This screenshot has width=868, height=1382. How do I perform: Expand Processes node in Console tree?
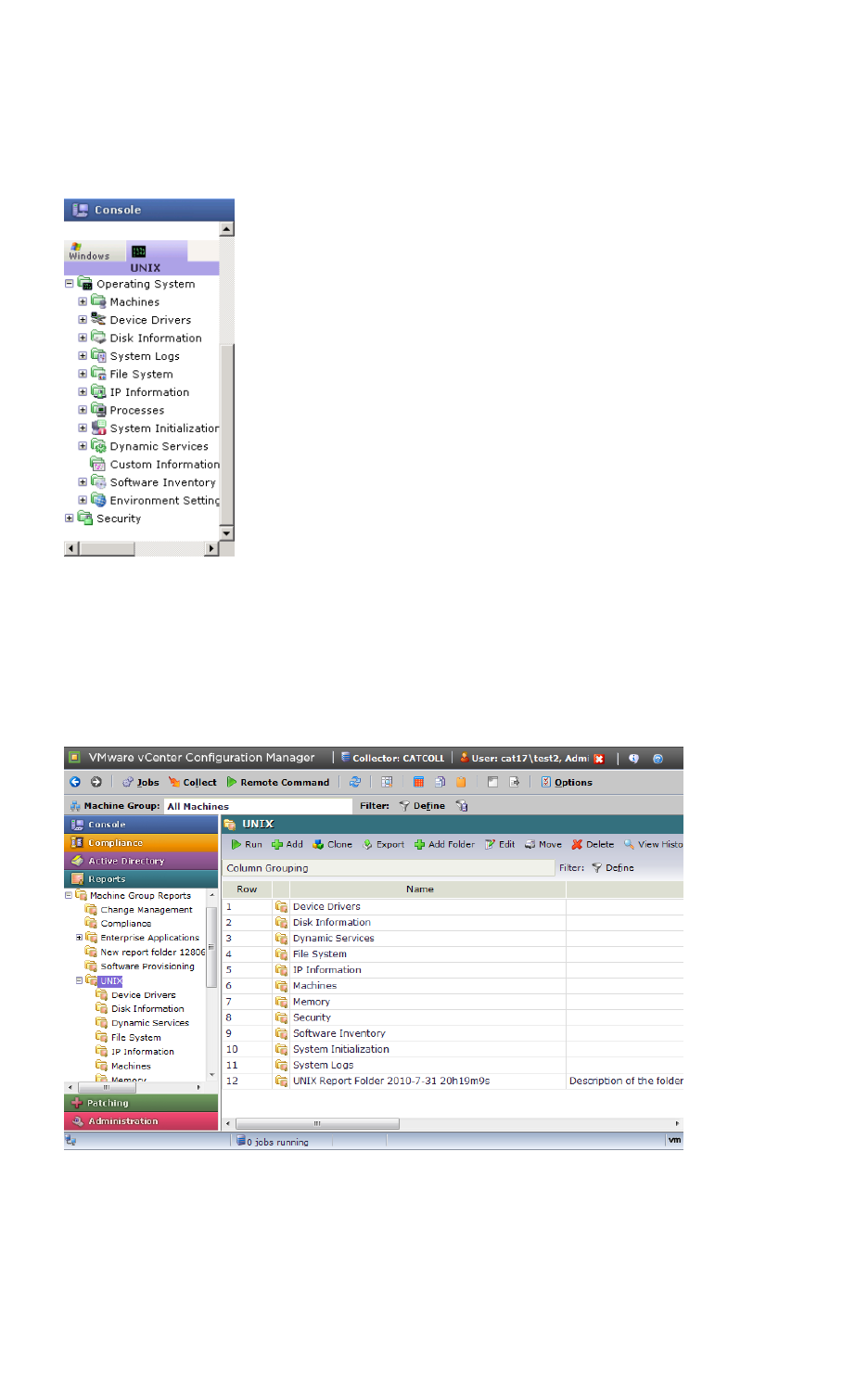click(83, 410)
